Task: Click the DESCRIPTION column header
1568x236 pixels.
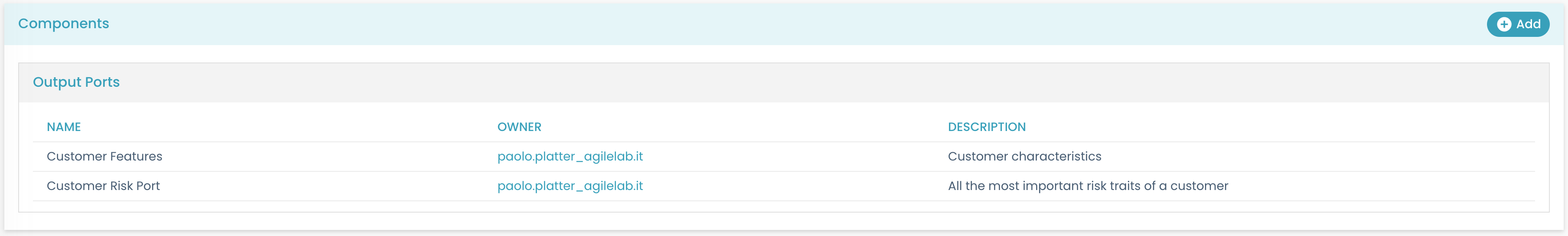Action: pos(987,127)
